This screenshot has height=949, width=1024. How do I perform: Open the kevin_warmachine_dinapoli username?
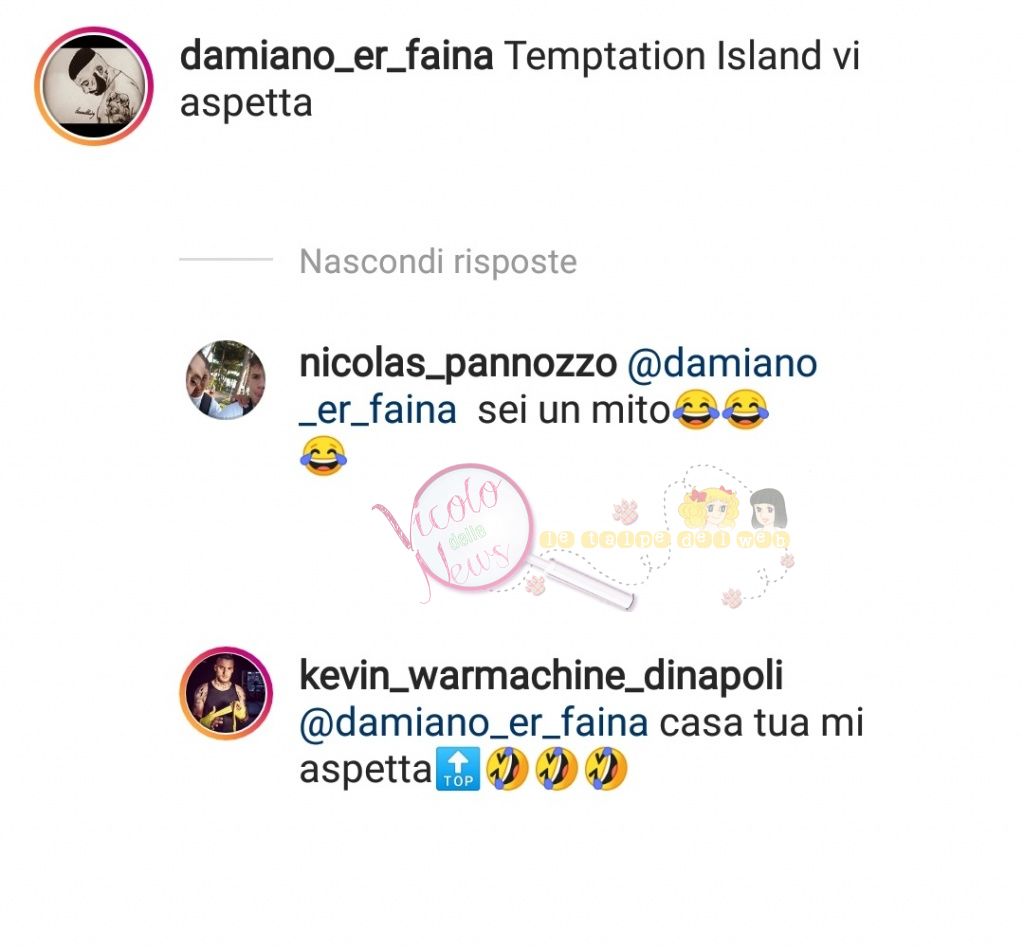(x=541, y=676)
